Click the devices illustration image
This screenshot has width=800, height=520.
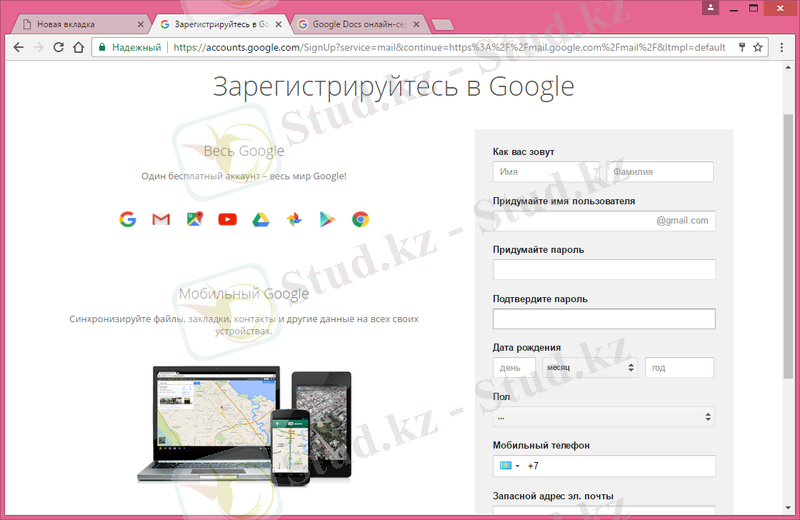(x=244, y=425)
